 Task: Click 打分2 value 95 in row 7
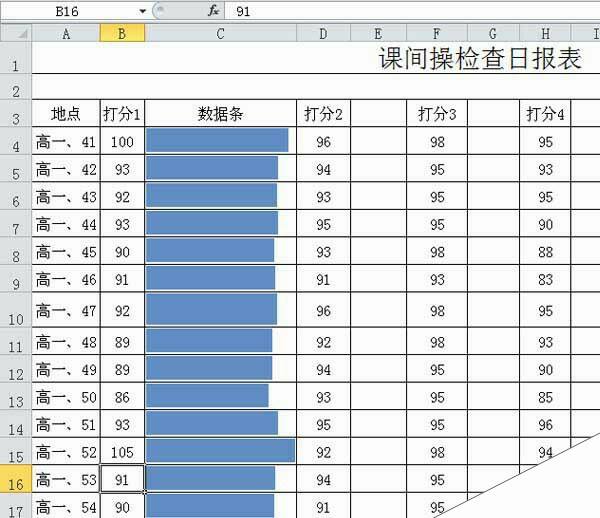coord(323,224)
